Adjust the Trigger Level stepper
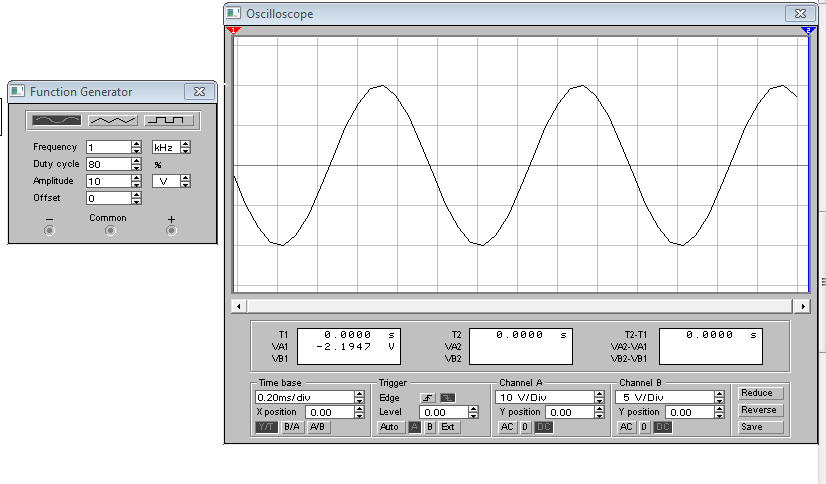The width and height of the screenshot is (826, 484). 474,412
